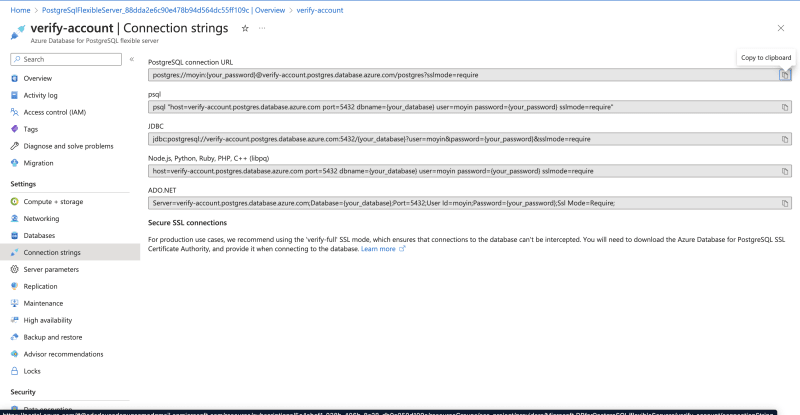The height and width of the screenshot is (415, 800).
Task: Click the Settings section heading
Action: click(23, 184)
